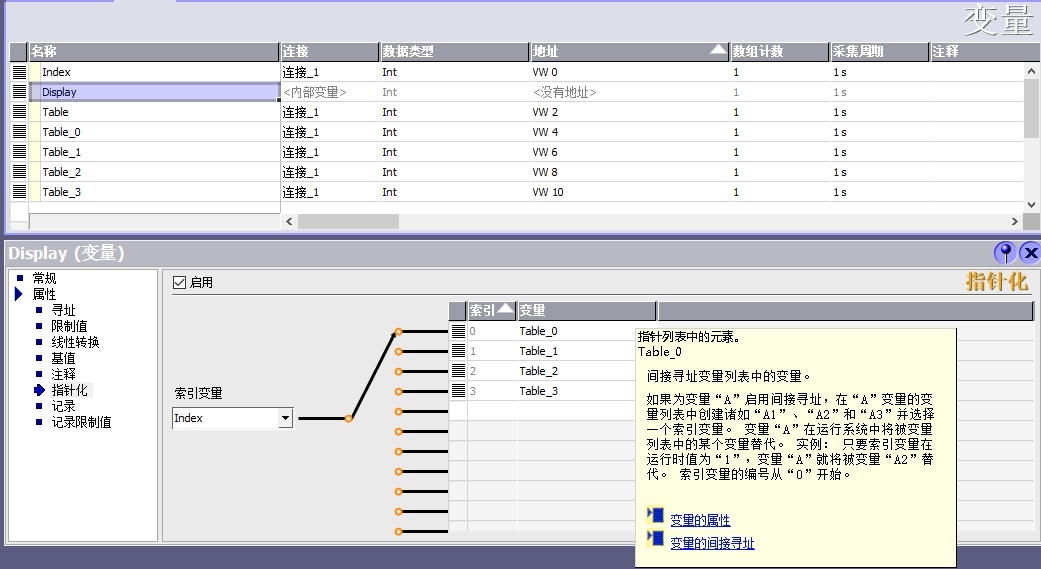Screen dimensions: 1041x569
Task: Click the row icon beside Table_3 variable
Action: click(18, 192)
